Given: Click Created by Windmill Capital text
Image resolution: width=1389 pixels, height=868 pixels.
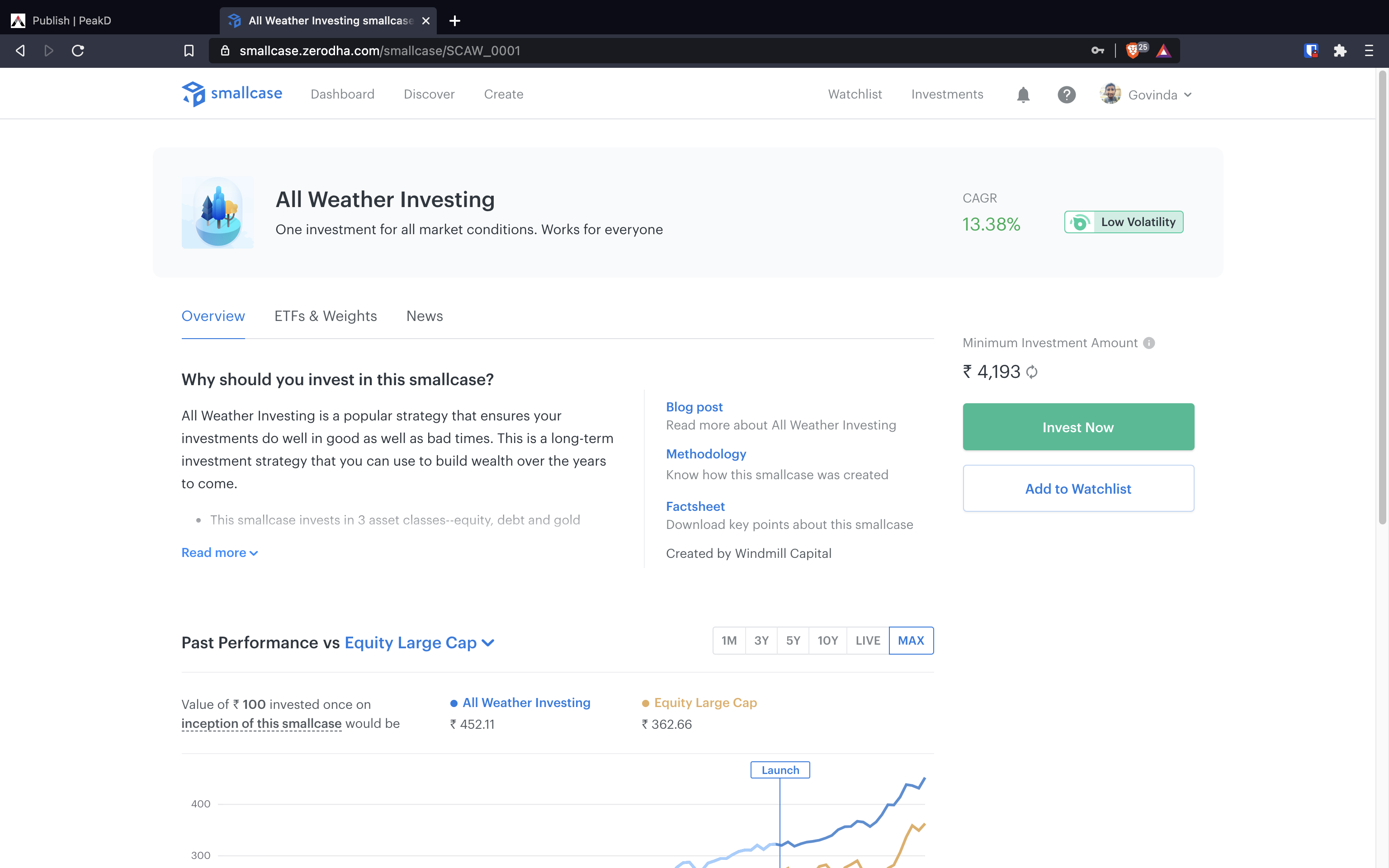Looking at the screenshot, I should click(748, 553).
